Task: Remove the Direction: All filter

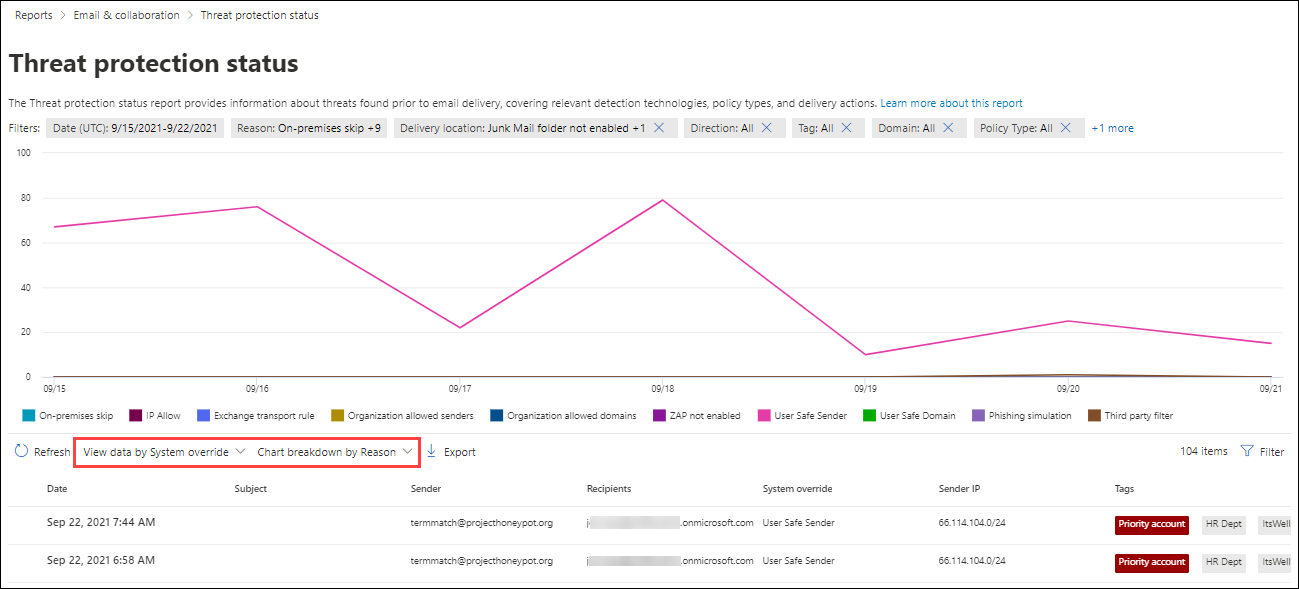Action: pos(767,128)
